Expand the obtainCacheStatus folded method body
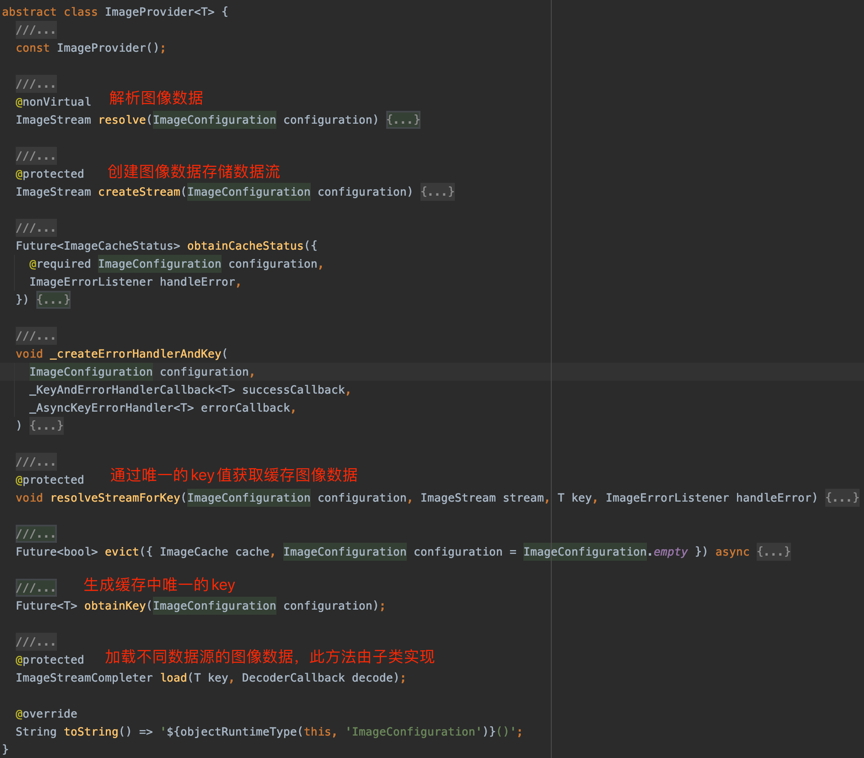 point(52,299)
